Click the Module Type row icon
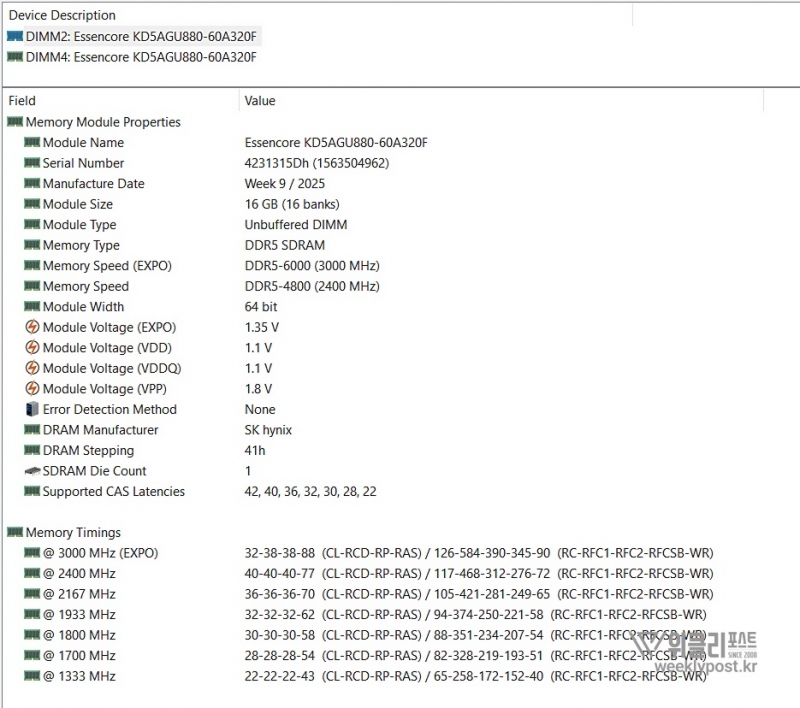 click(x=32, y=224)
